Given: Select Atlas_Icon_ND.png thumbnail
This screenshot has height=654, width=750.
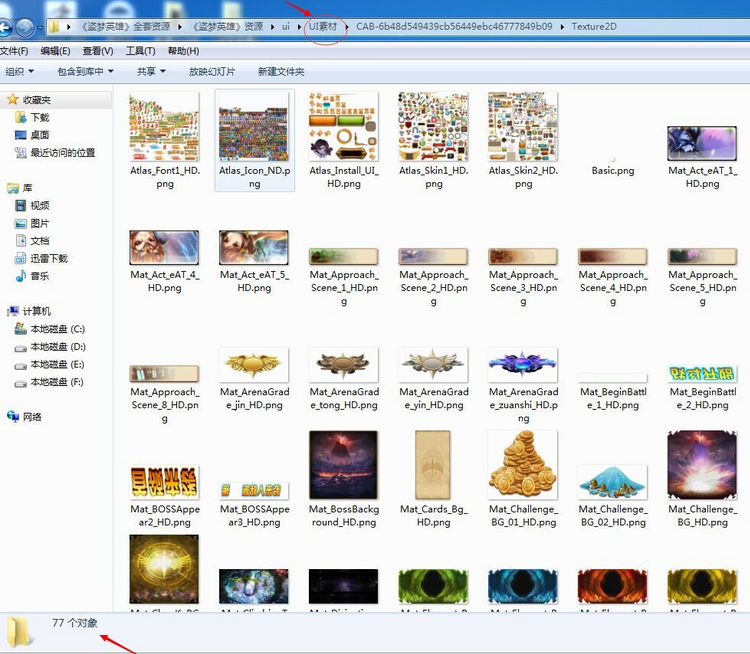Looking at the screenshot, I should coord(254,127).
